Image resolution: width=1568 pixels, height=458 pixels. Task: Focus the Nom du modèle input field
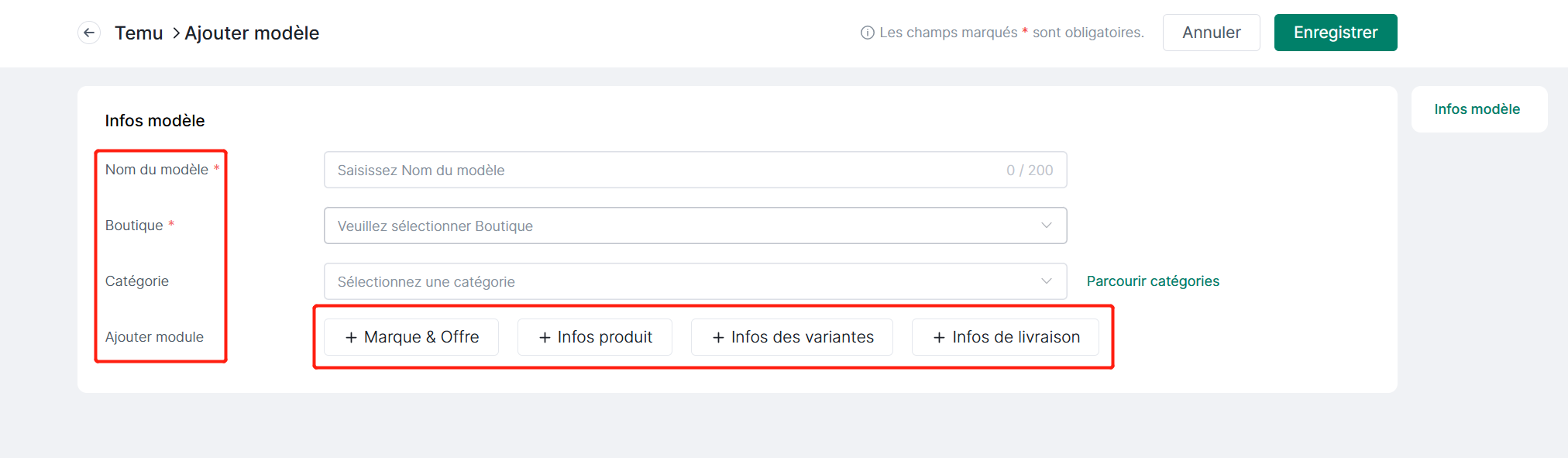[695, 170]
